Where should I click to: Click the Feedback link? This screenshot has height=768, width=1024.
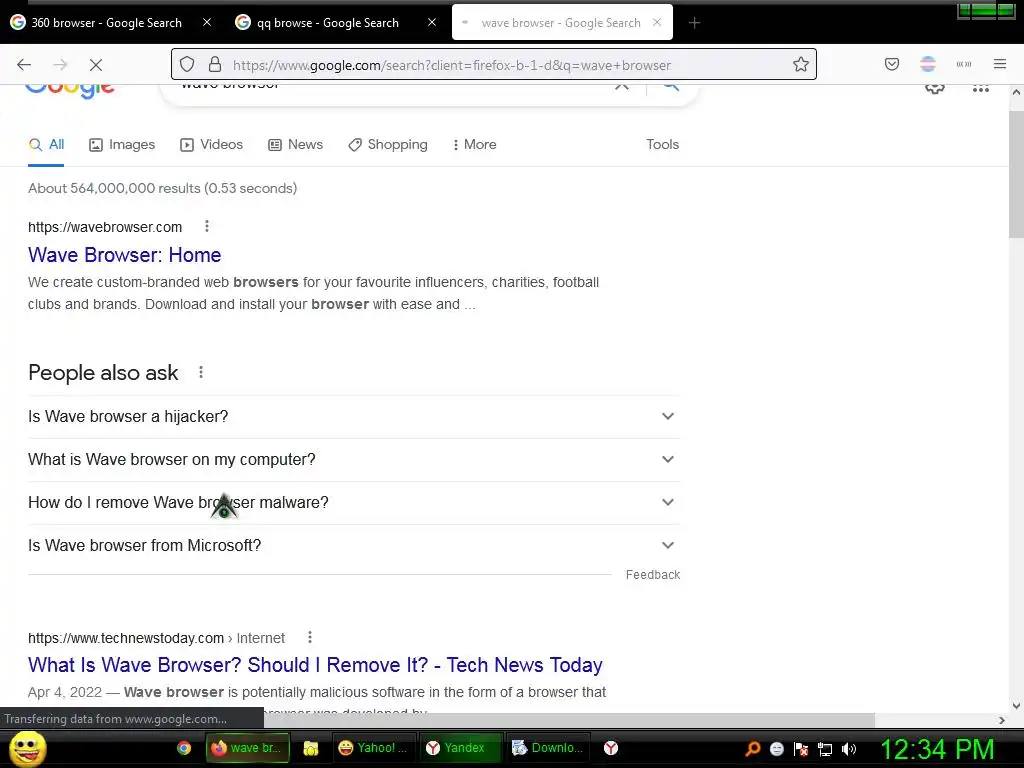coord(652,575)
